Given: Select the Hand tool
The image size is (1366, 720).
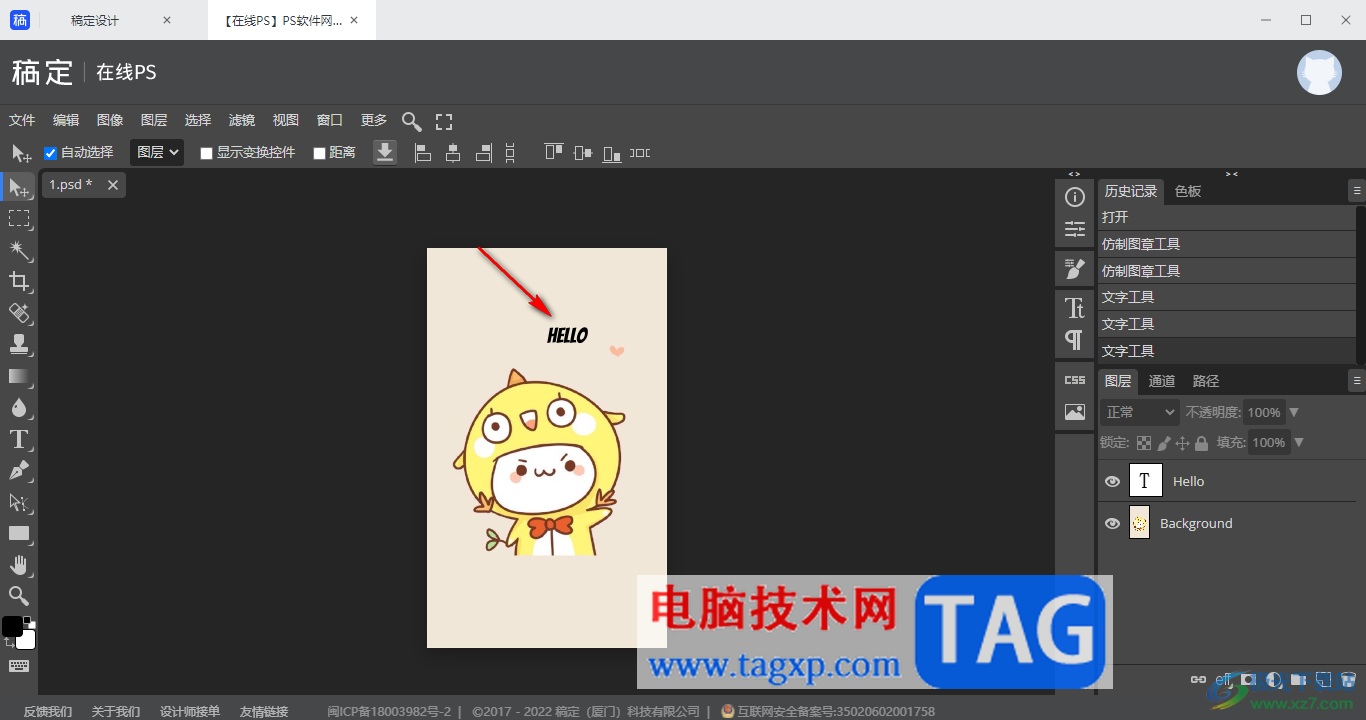Looking at the screenshot, I should (19, 565).
